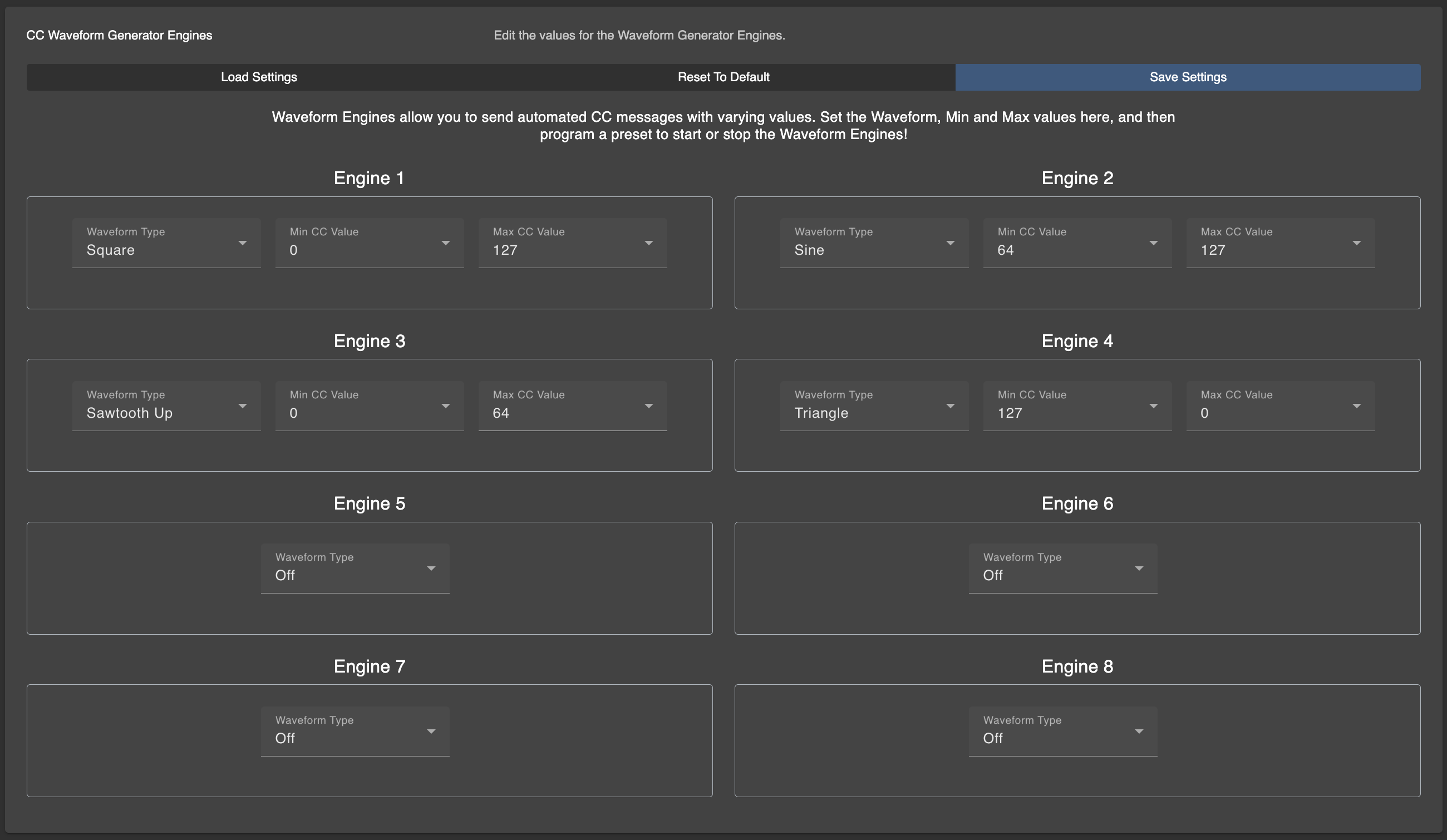Open the Engine 4 Triangle waveform dropdown
This screenshot has width=1447, height=840.
874,406
